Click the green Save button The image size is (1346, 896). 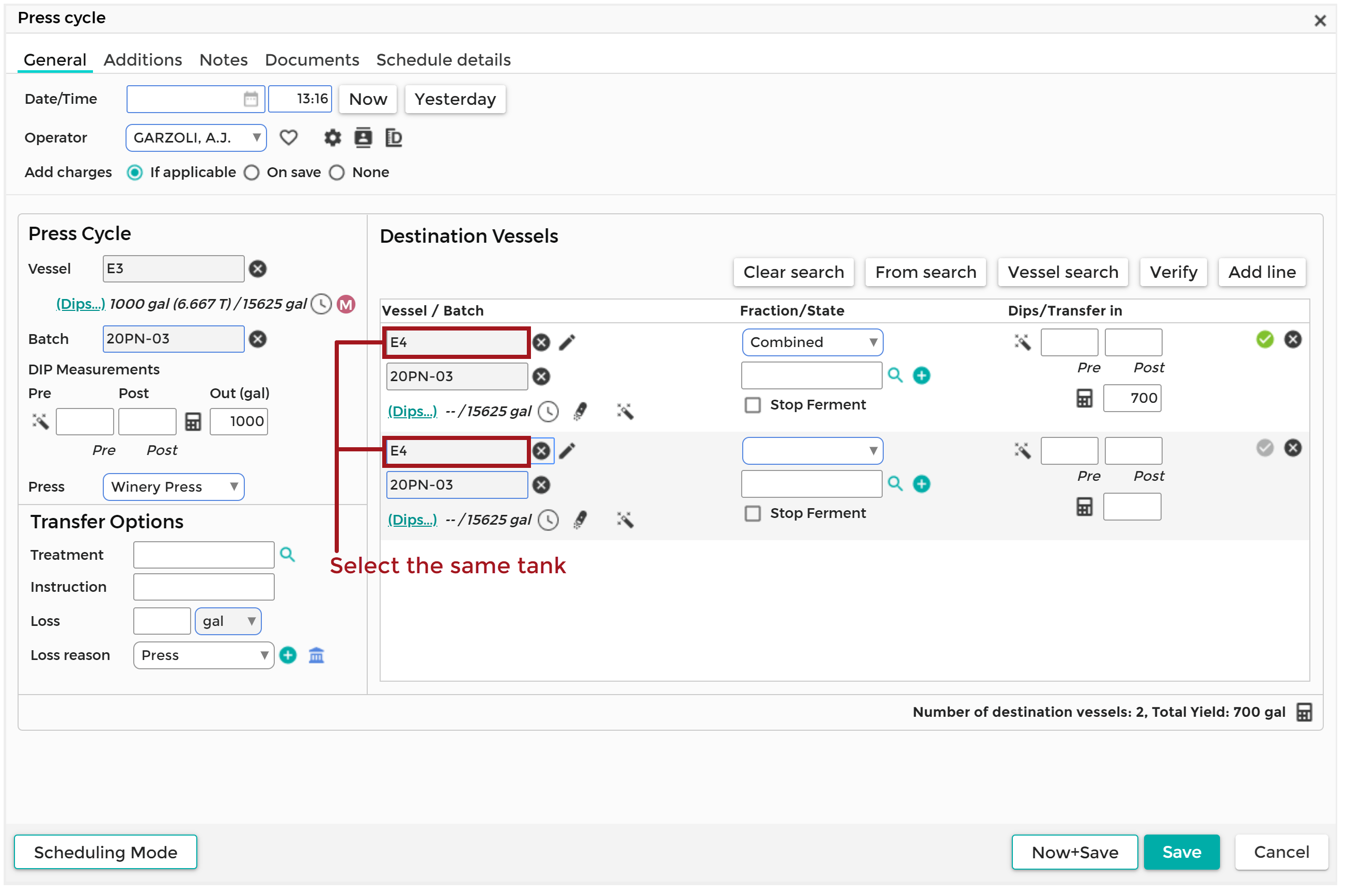1181,852
